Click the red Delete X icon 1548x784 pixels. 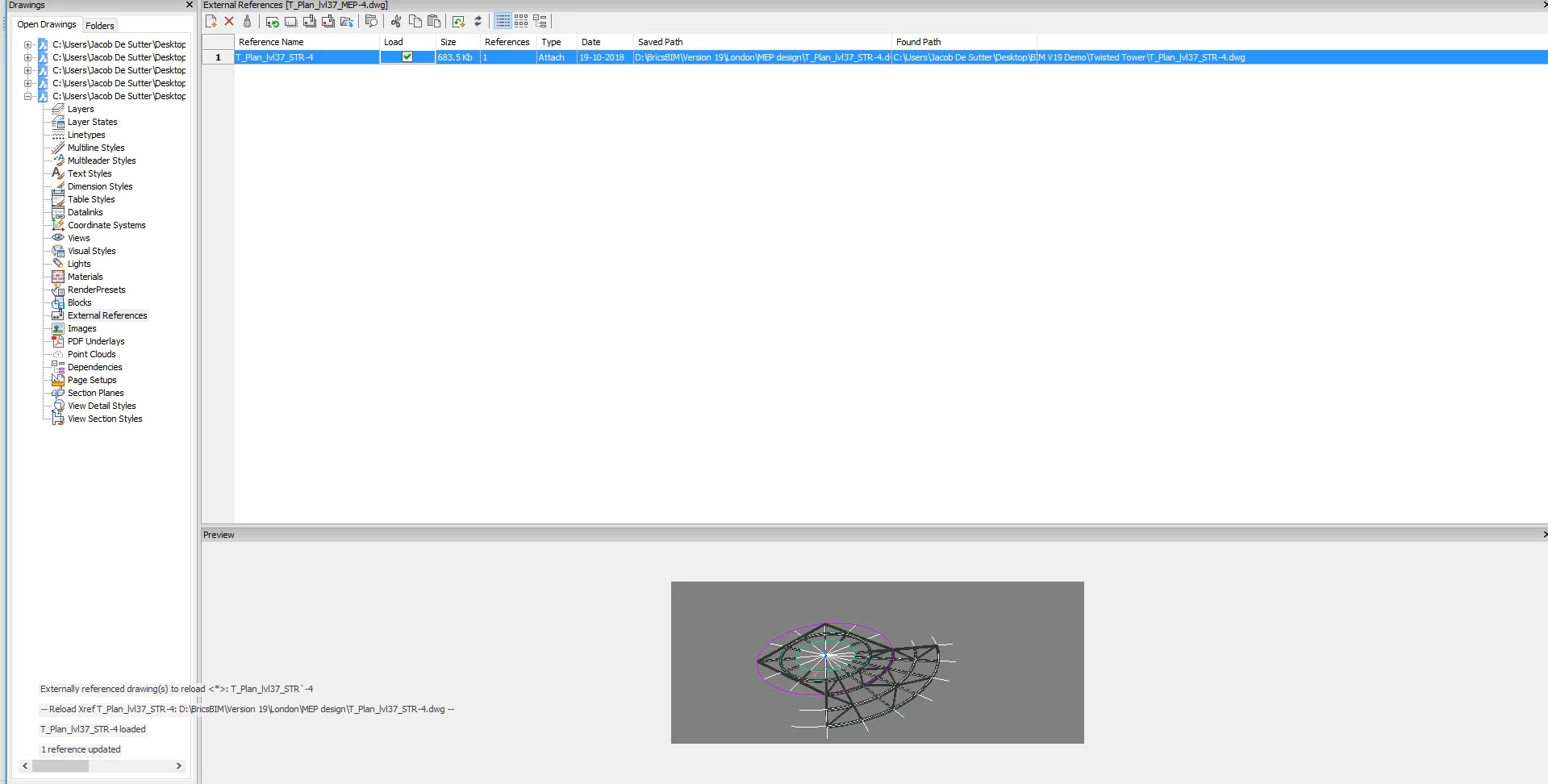point(229,22)
